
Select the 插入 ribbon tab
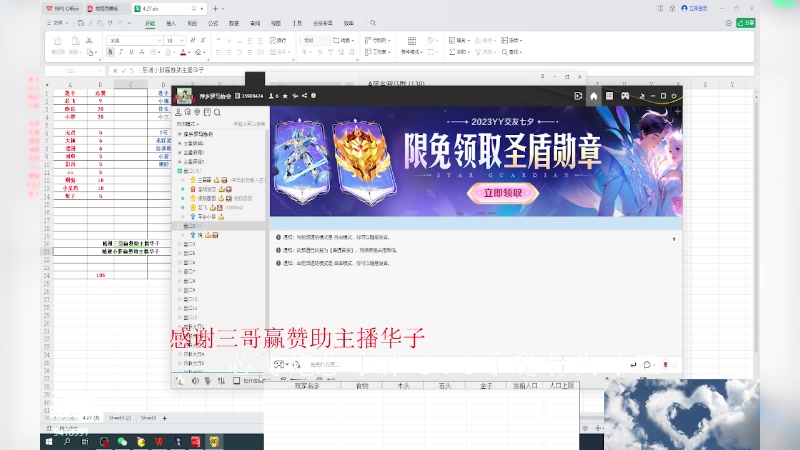point(171,23)
